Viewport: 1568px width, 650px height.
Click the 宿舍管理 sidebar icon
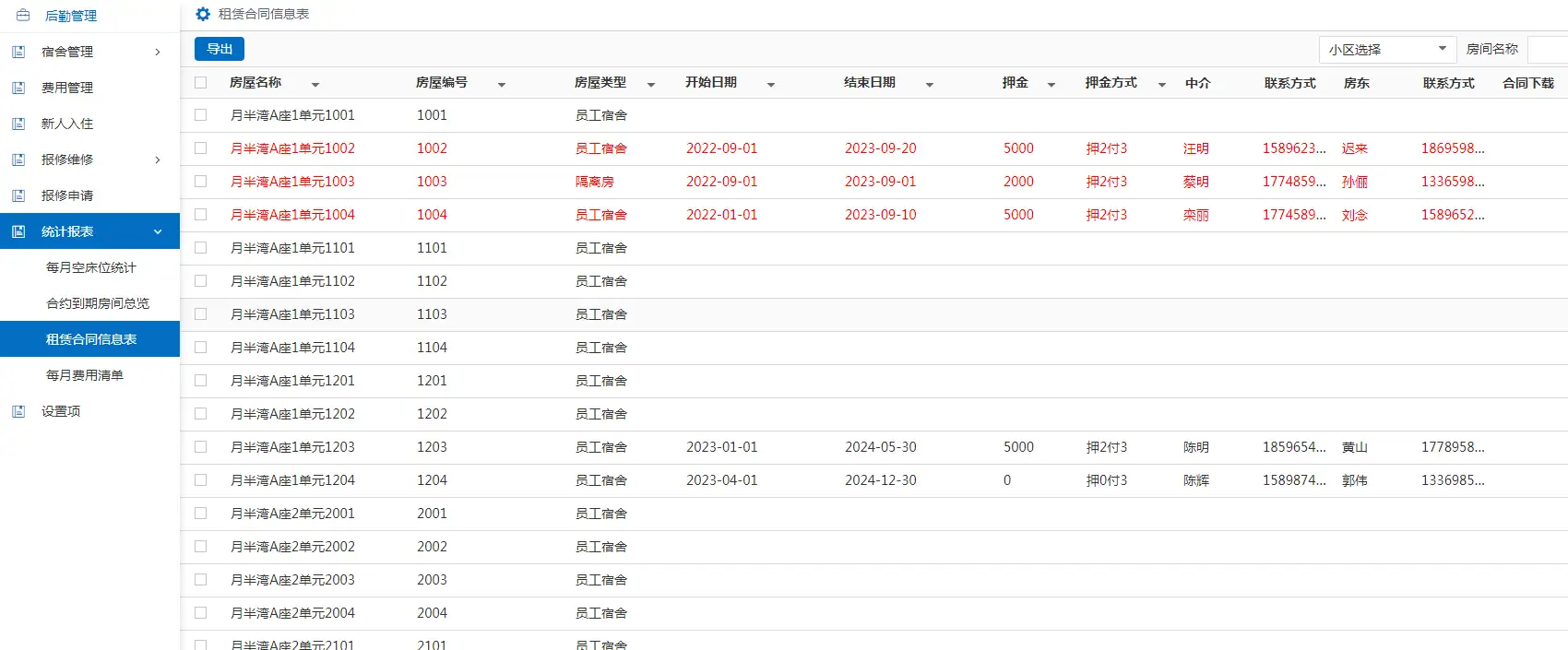click(18, 52)
